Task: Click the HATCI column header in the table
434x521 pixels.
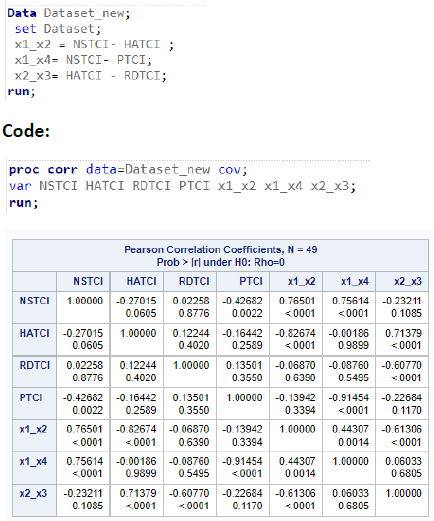Action: click(x=141, y=281)
